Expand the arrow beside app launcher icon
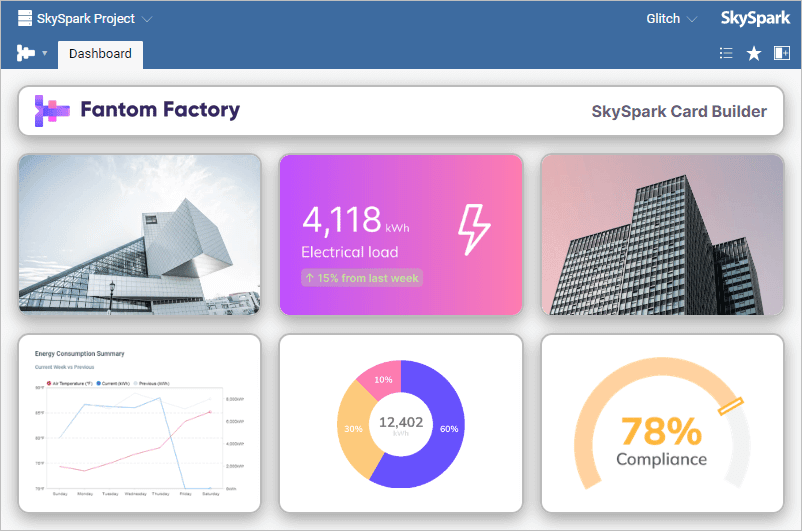Viewport: 802px width, 531px height. click(x=44, y=53)
